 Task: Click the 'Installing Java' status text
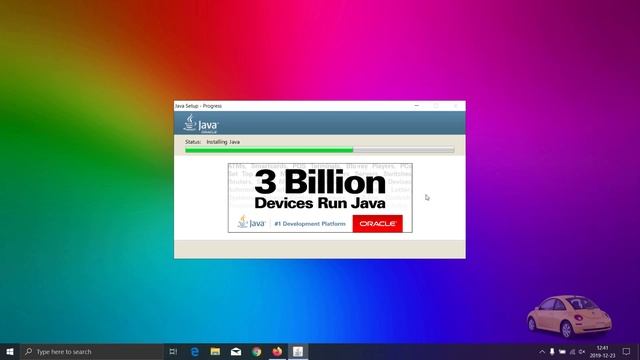223,142
